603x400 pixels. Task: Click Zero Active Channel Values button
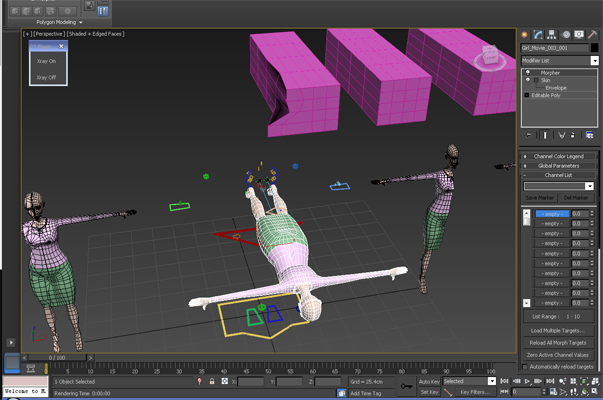[558, 354]
